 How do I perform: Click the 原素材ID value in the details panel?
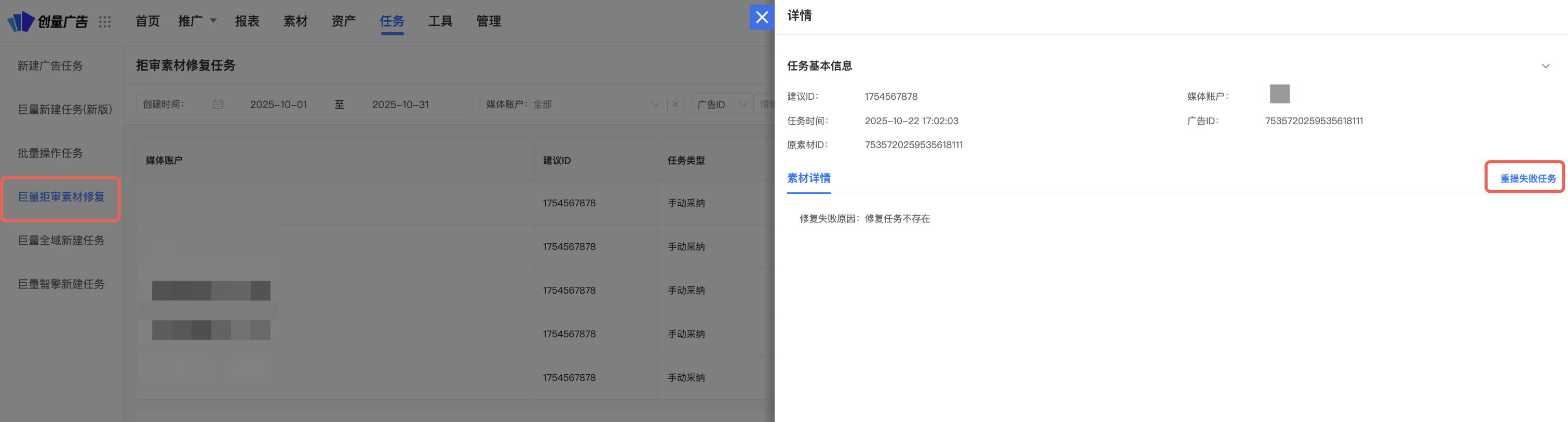pos(914,145)
